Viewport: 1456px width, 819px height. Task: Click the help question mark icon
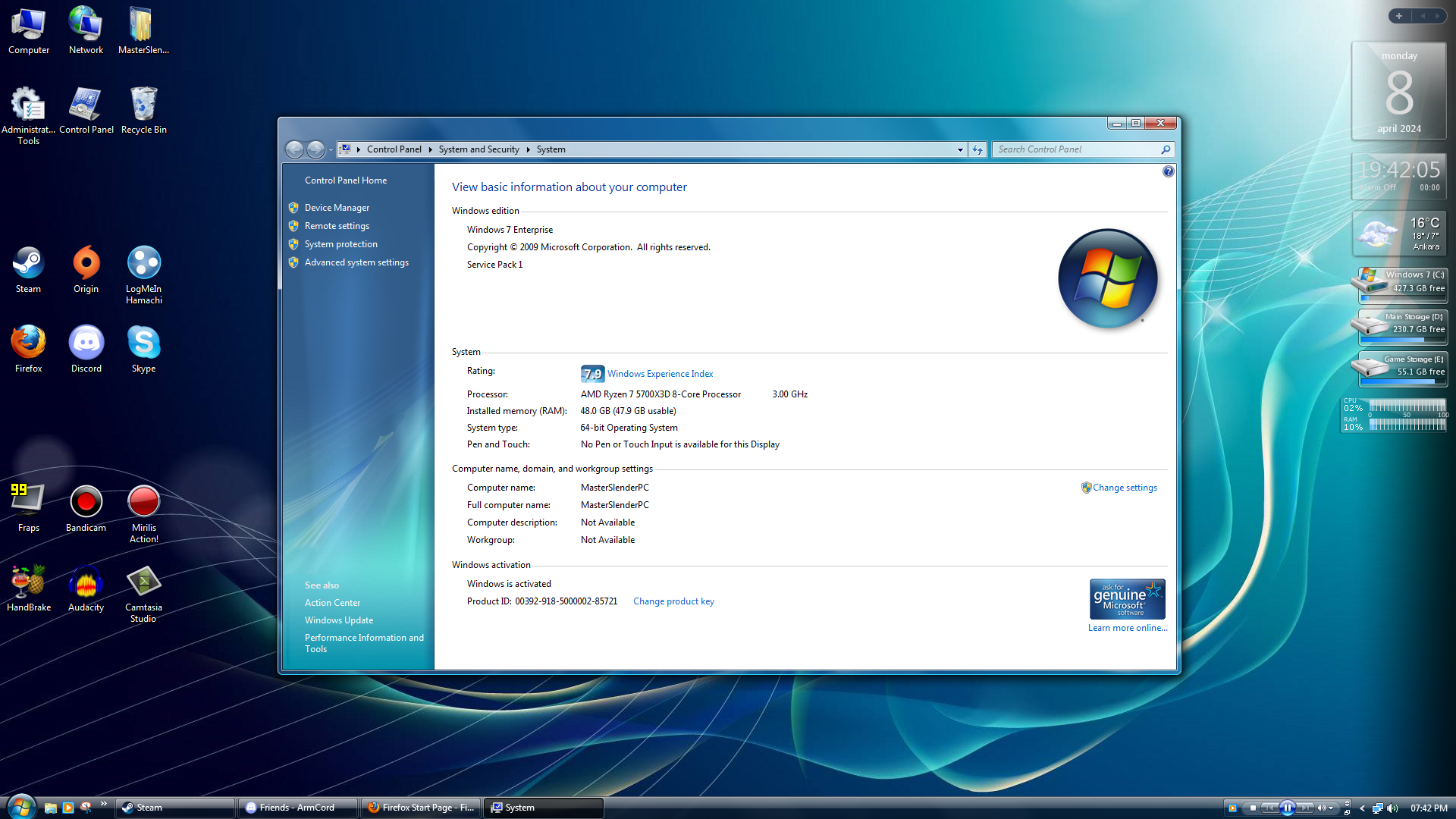(x=1168, y=172)
